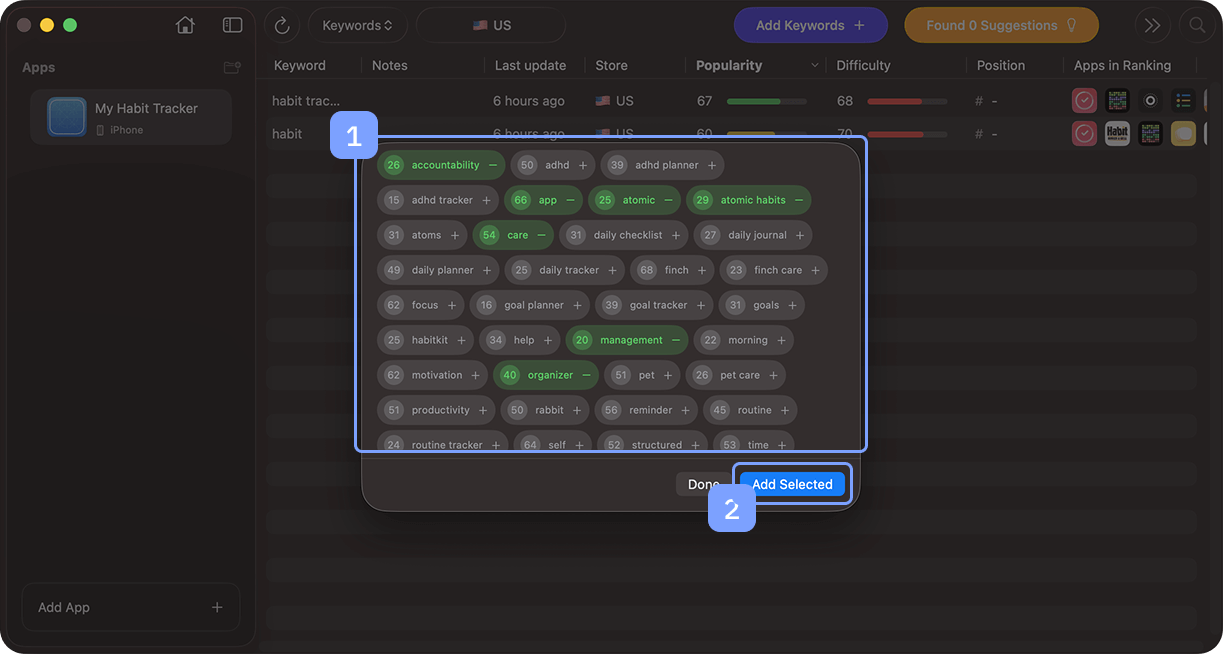Screen dimensions: 1223x654
Task: Click the new folder icon beside Apps
Action: (x=232, y=68)
